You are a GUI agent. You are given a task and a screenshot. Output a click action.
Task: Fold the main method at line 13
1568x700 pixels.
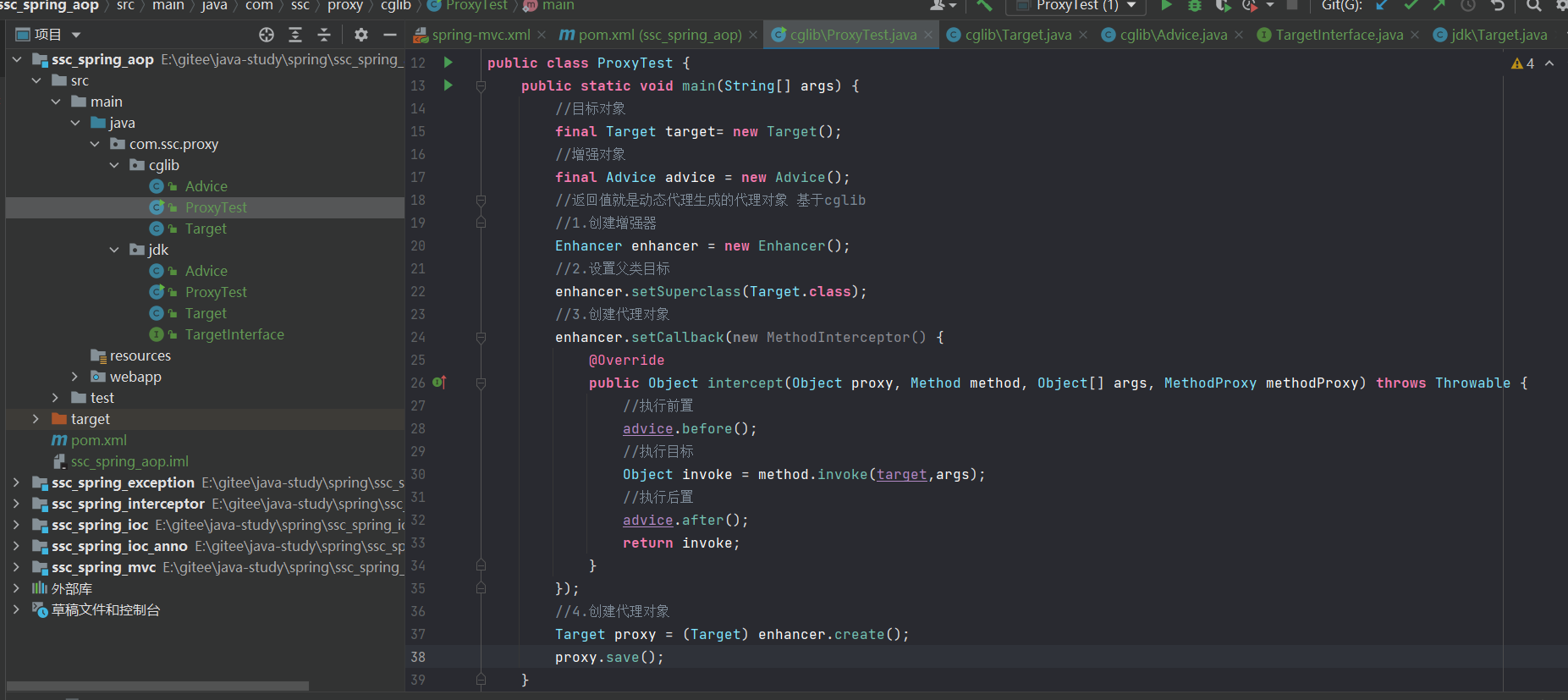pos(481,86)
